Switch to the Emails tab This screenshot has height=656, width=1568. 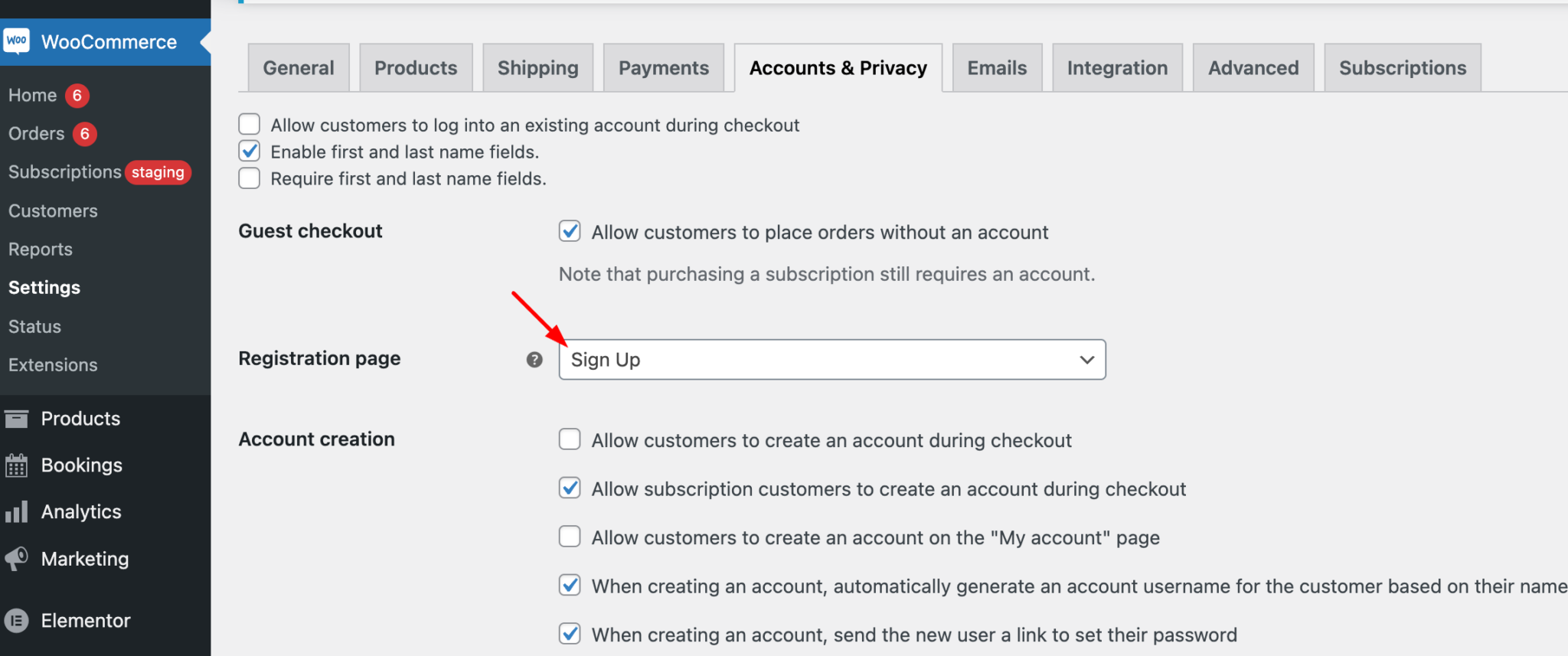click(x=997, y=67)
